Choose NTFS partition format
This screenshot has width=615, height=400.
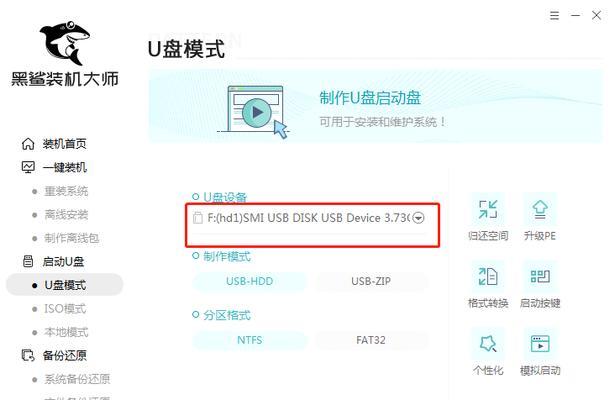click(x=249, y=340)
